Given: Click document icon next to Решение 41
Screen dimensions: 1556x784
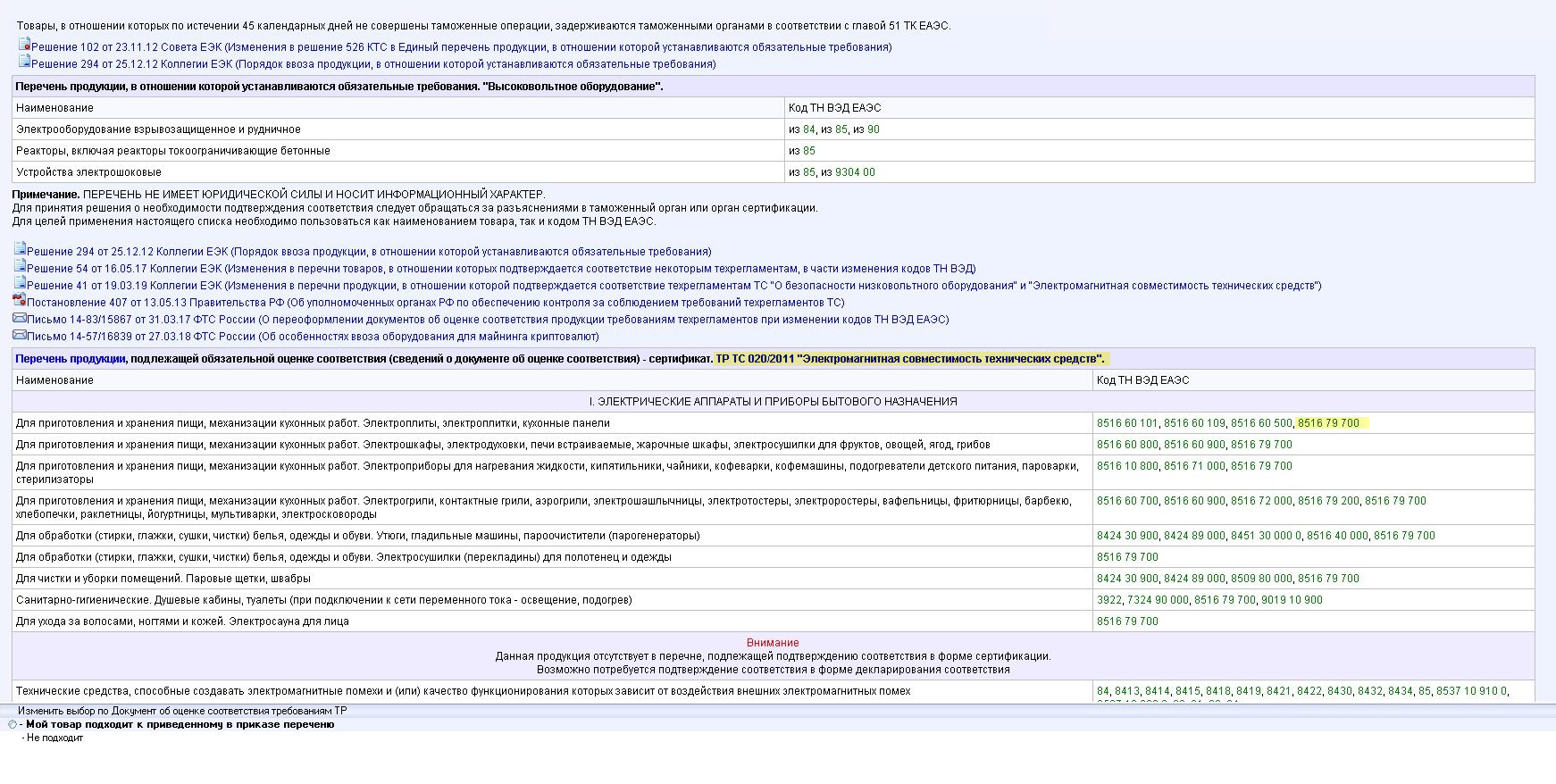Looking at the screenshot, I should tap(20, 283).
